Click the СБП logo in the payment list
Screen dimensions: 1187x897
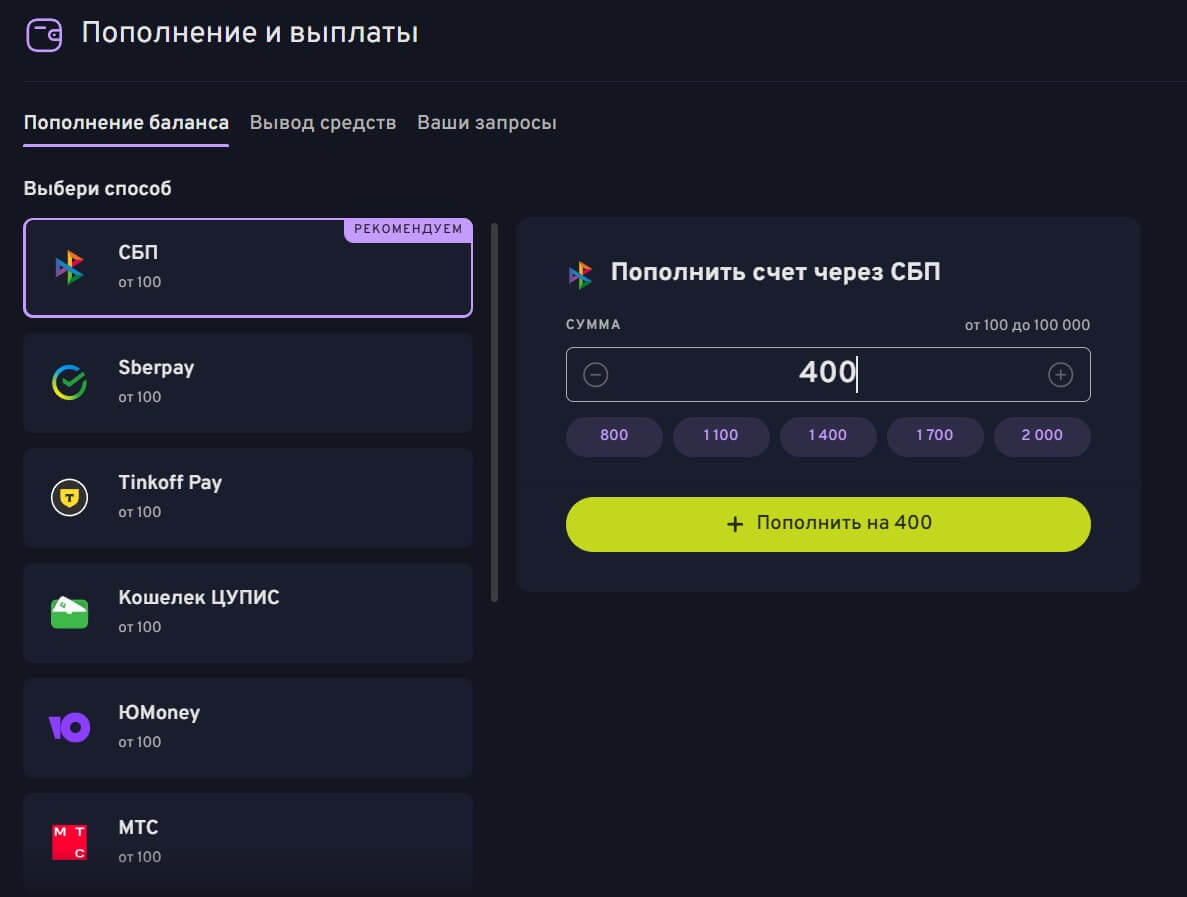click(x=70, y=267)
